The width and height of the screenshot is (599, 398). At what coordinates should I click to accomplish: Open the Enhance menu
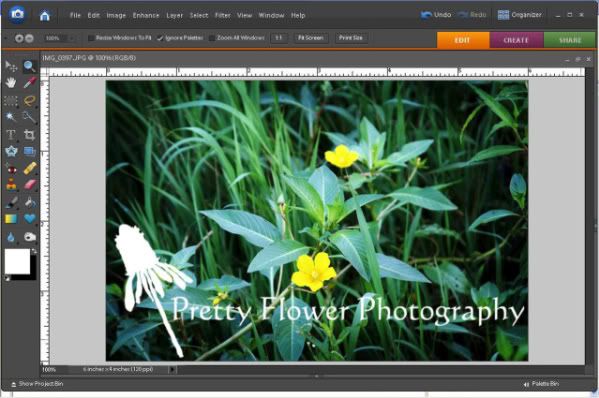[146, 15]
